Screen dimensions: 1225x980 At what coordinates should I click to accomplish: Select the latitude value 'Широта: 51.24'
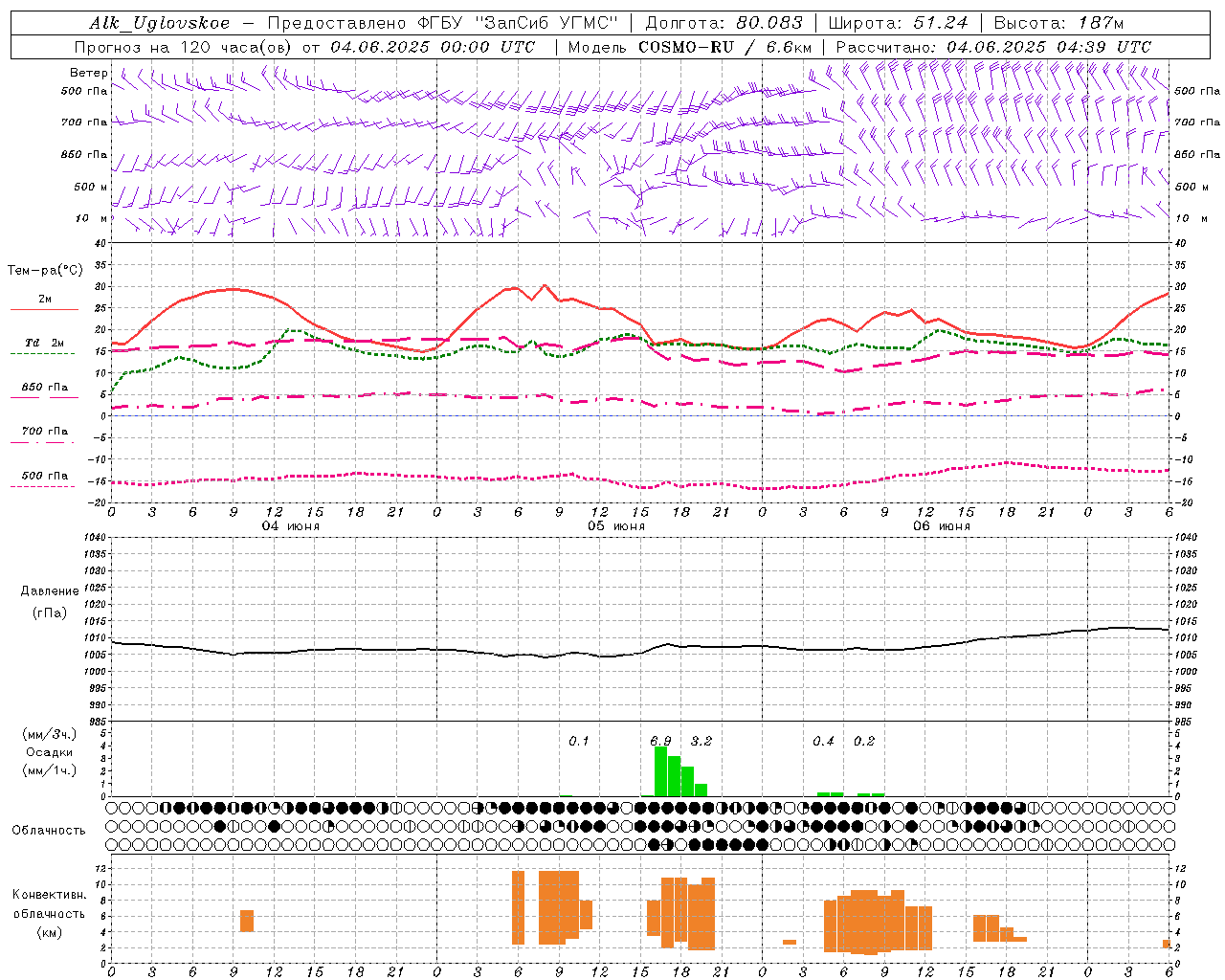[898, 23]
